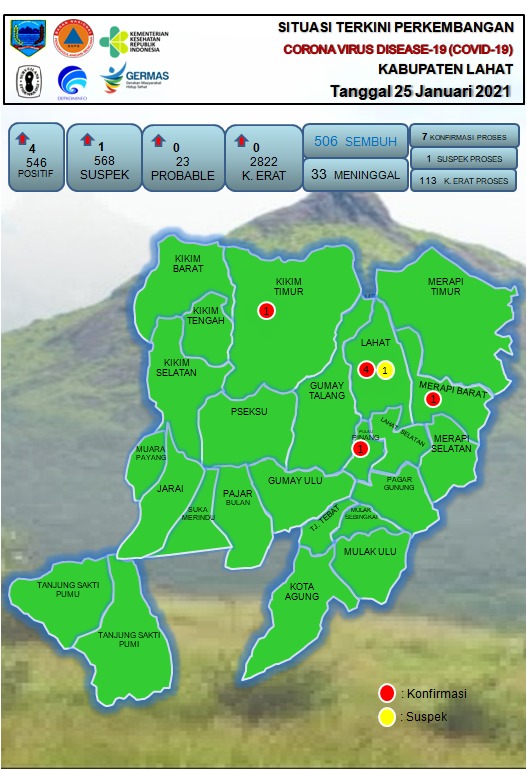
Task: Click the yellow suspek marker in Lahat
Action: click(386, 370)
